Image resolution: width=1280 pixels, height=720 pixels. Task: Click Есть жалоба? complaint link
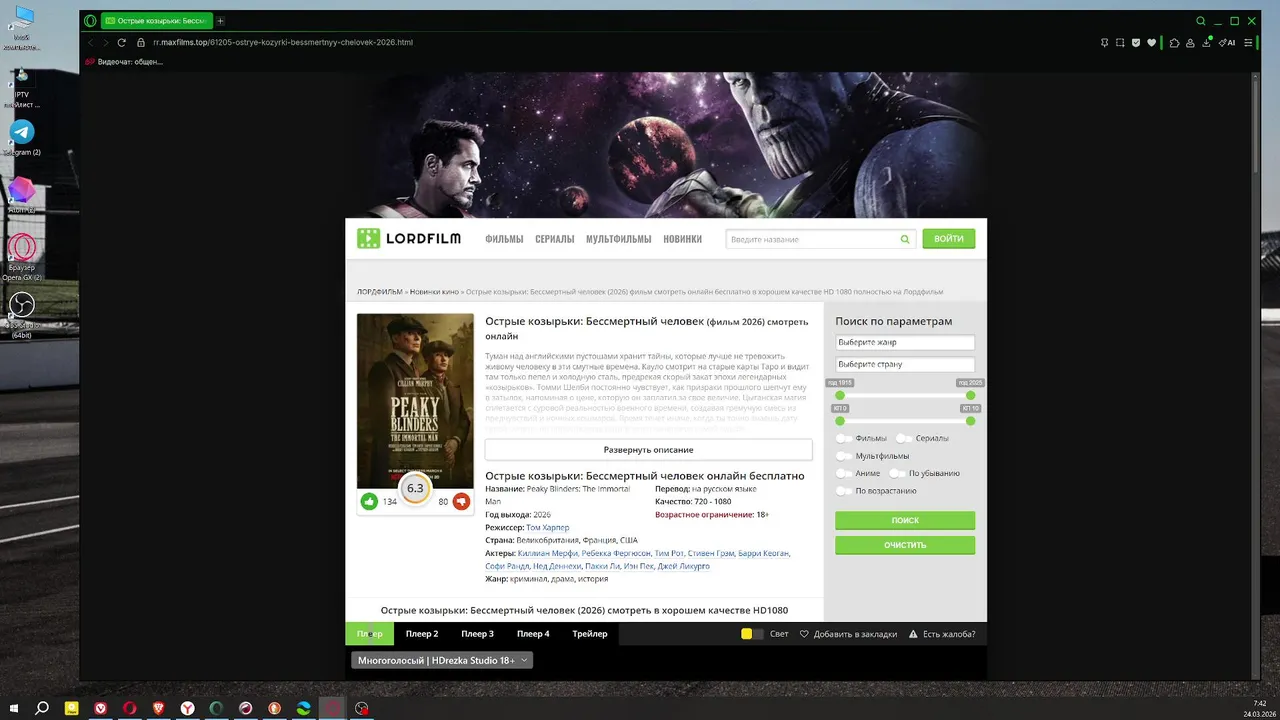[941, 634]
